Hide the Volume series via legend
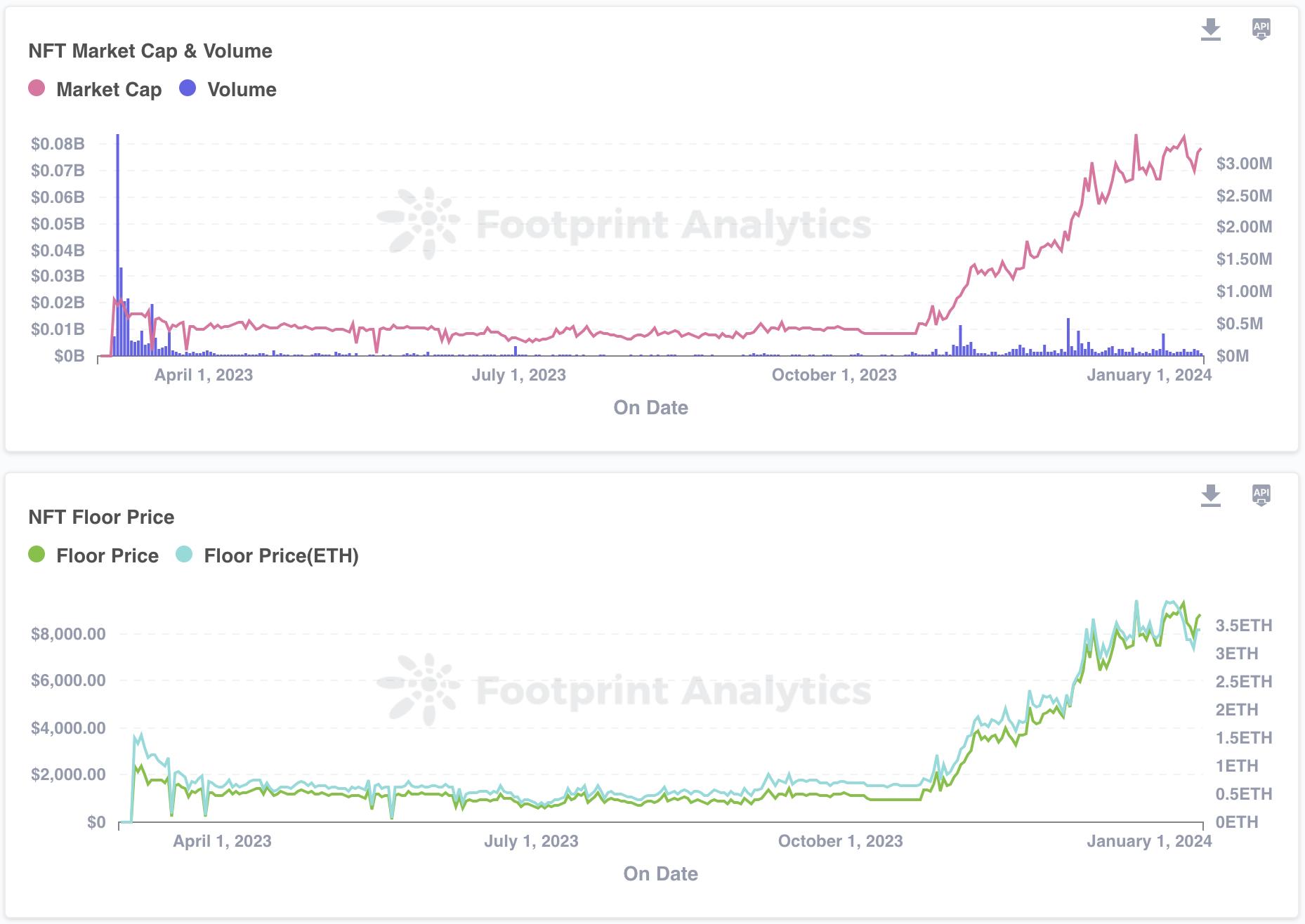The width and height of the screenshot is (1305, 924). 228,89
